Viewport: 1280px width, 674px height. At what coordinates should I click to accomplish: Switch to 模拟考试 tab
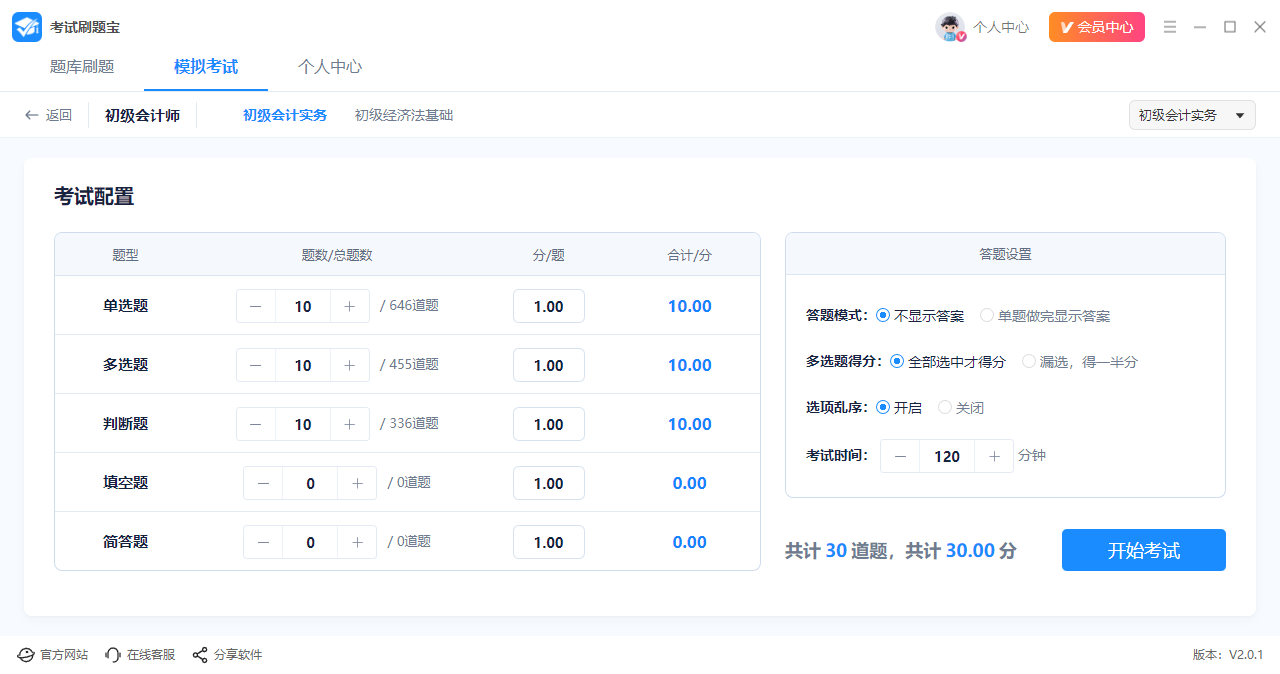click(x=206, y=67)
